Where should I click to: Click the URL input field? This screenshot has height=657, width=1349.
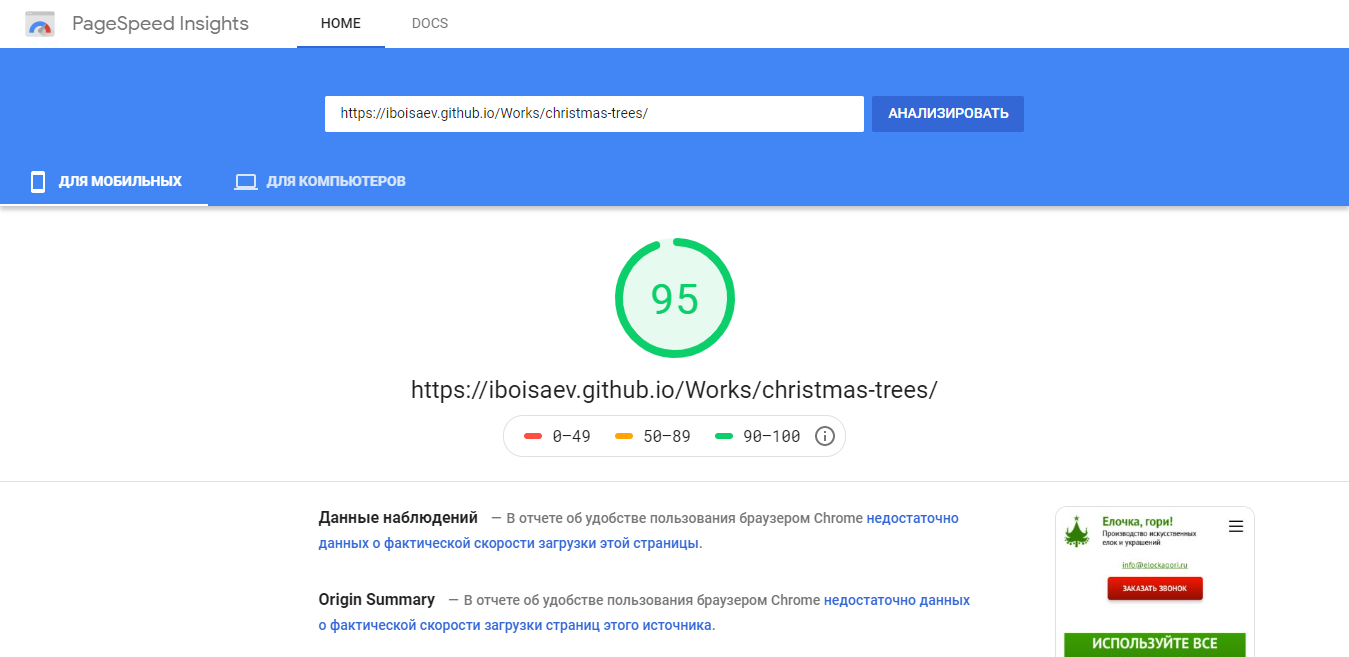(x=594, y=114)
